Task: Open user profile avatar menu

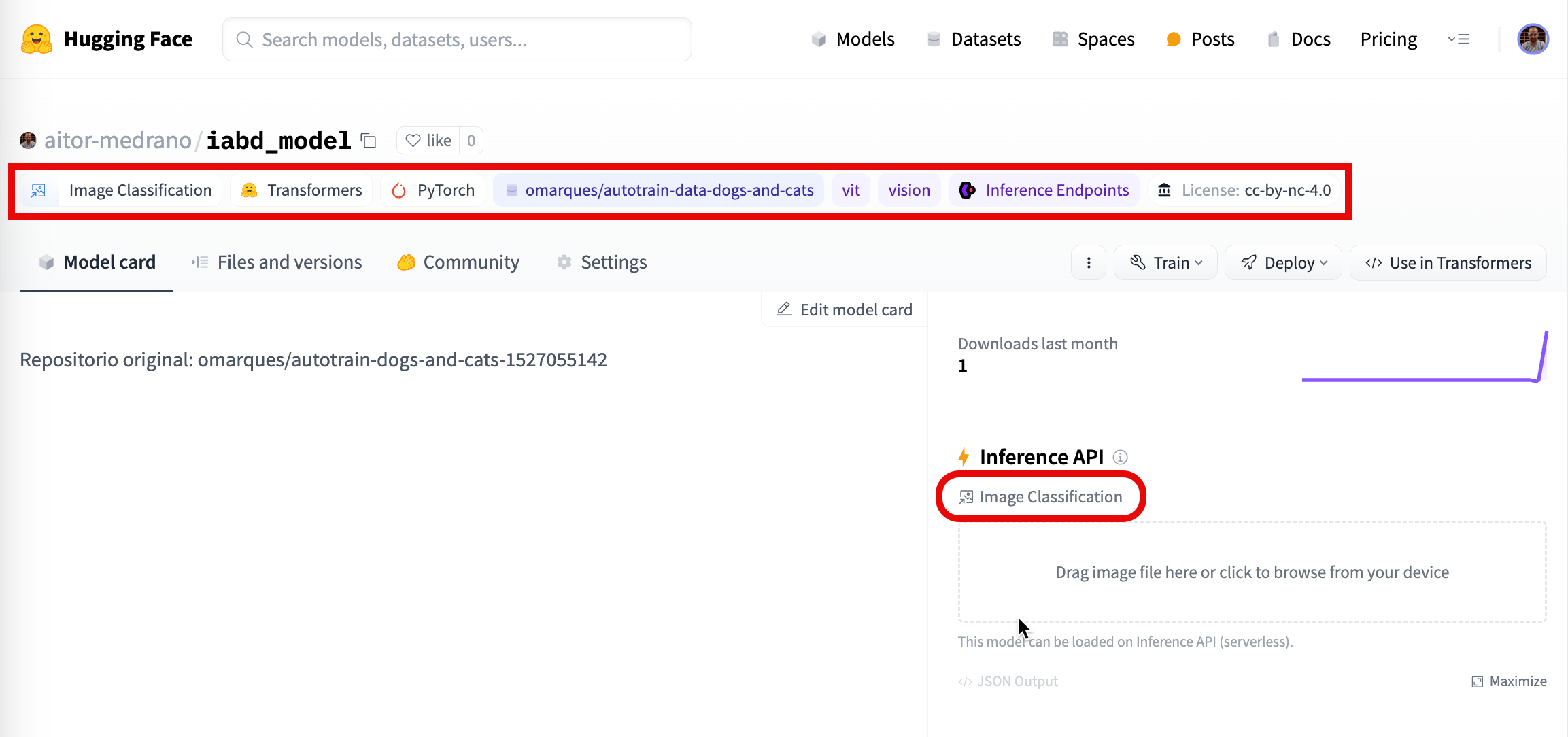Action: (x=1533, y=39)
